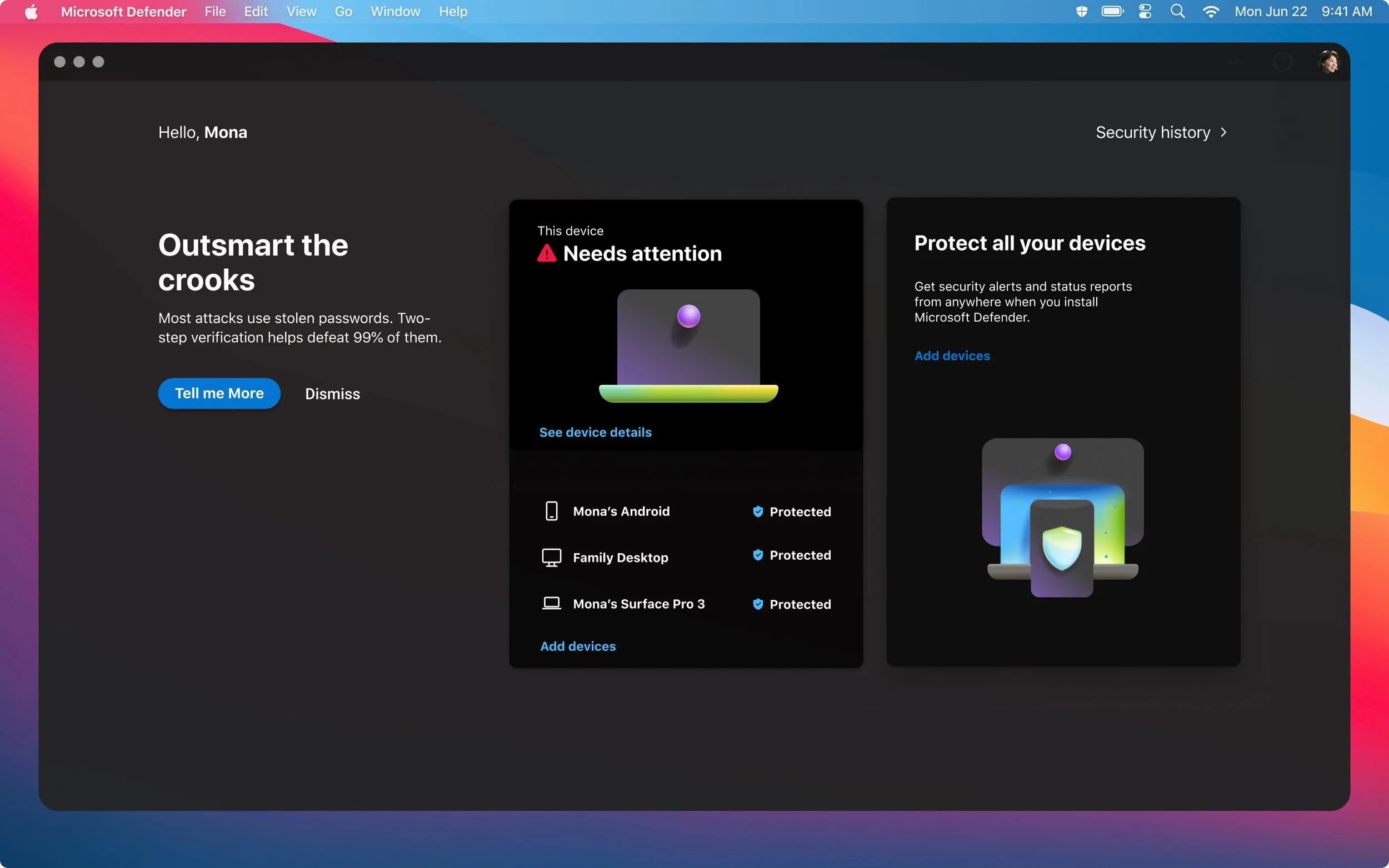Dismiss the two-step verification tip
Viewport: 1389px width, 868px height.
332,394
